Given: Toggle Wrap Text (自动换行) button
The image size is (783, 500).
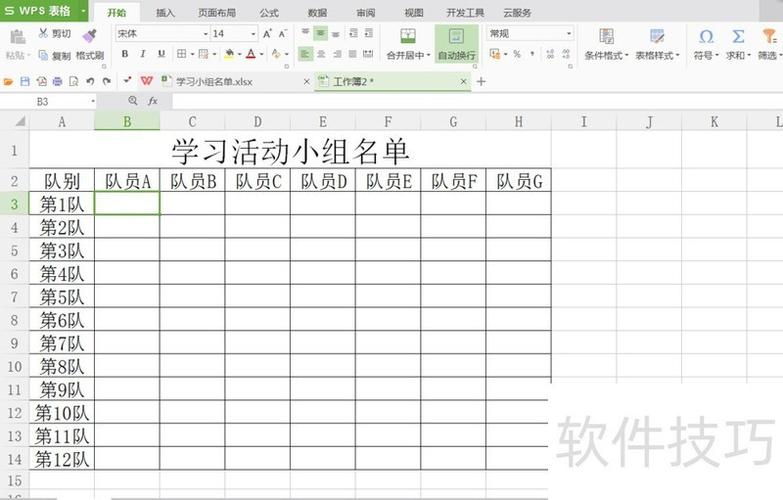Looking at the screenshot, I should 456,43.
